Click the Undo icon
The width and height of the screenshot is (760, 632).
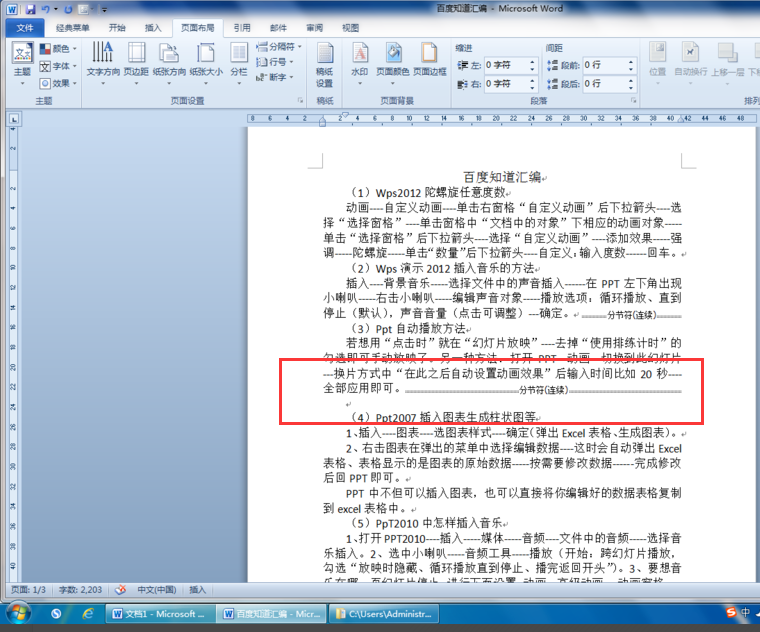46,9
